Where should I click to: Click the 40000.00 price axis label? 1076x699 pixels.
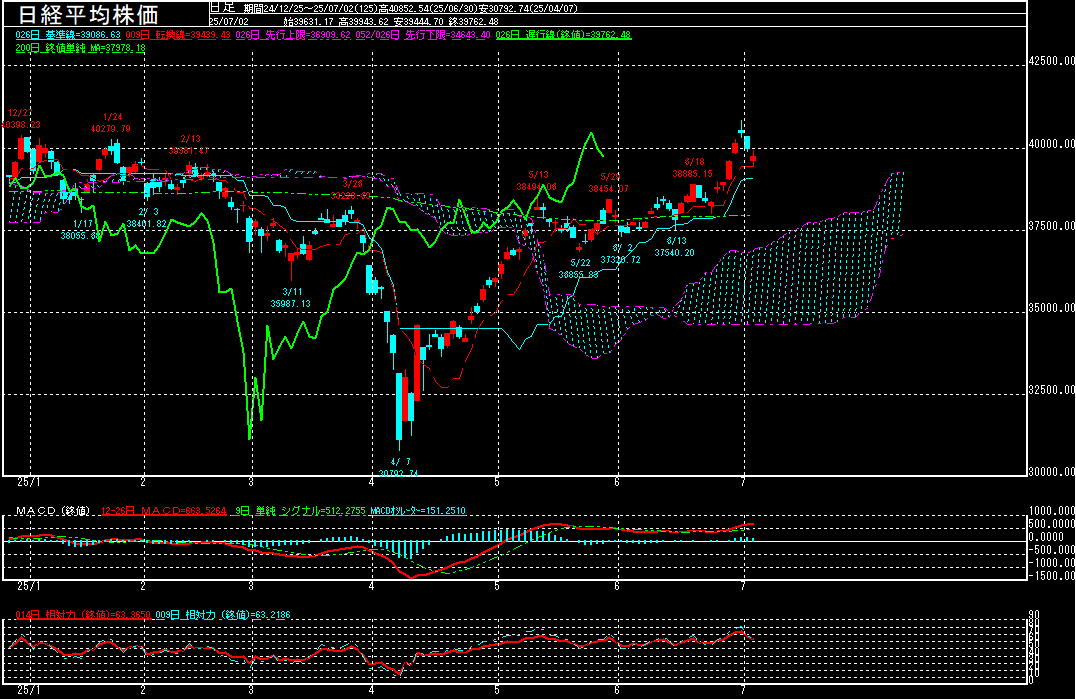1052,144
